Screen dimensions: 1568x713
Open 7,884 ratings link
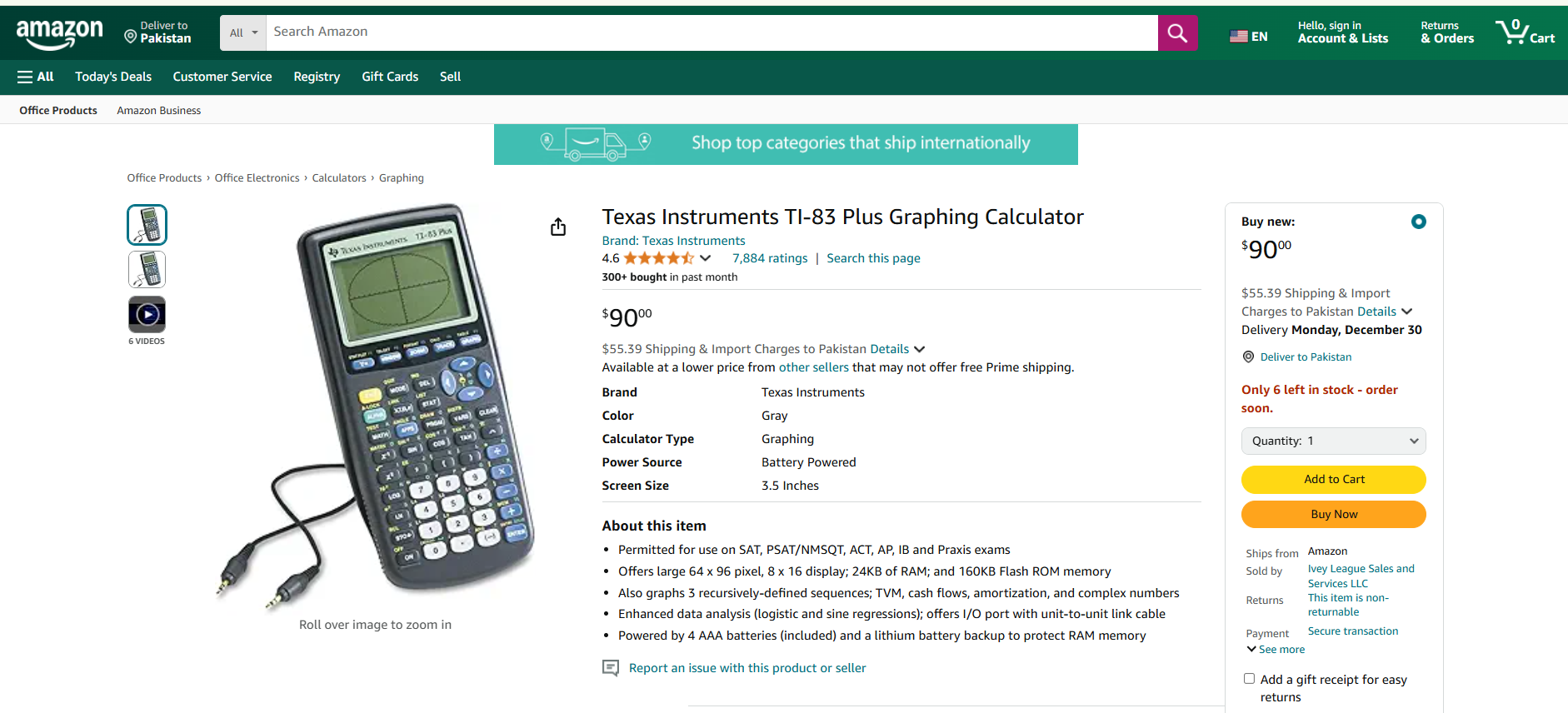point(770,258)
